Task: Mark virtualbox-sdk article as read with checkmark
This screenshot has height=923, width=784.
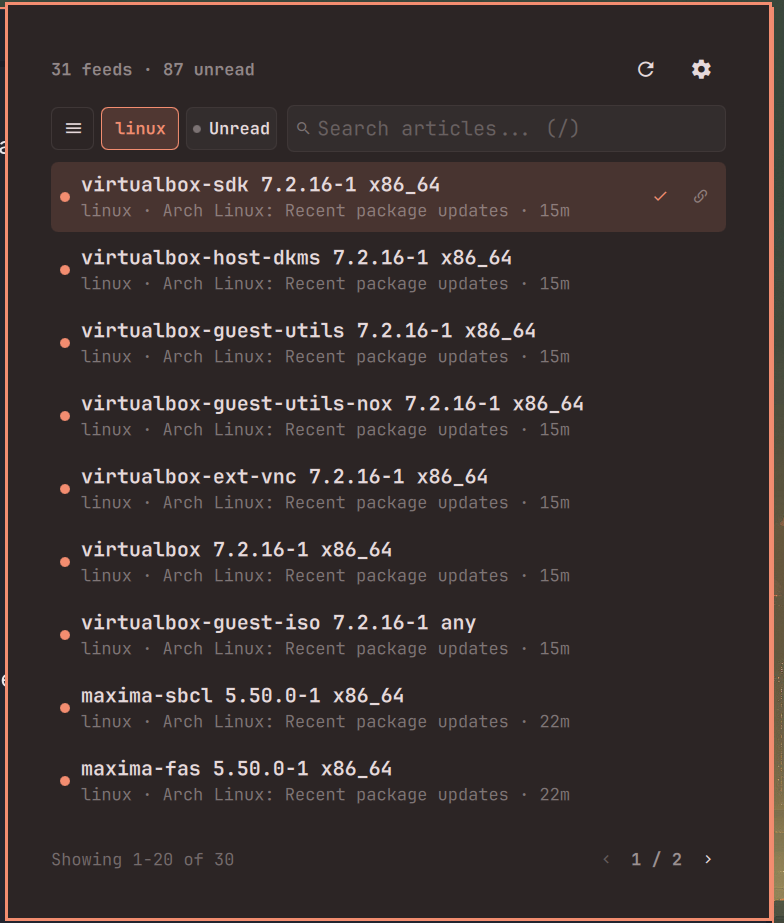Action: point(660,197)
